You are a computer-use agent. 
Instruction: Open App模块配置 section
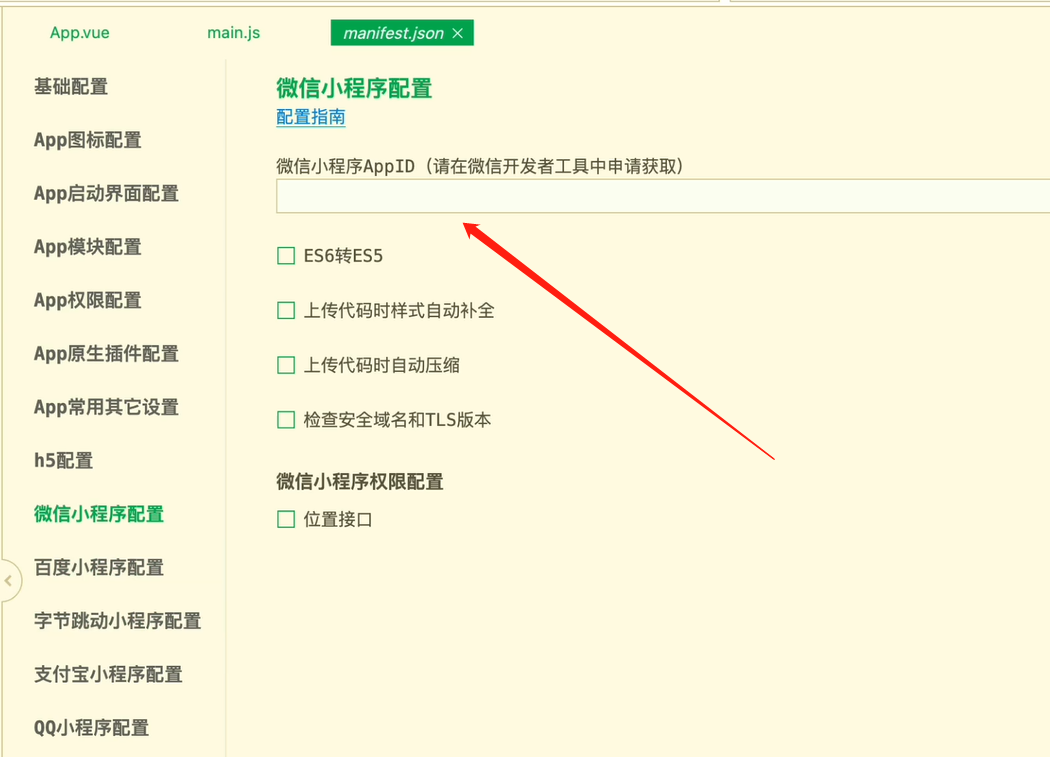click(x=88, y=247)
